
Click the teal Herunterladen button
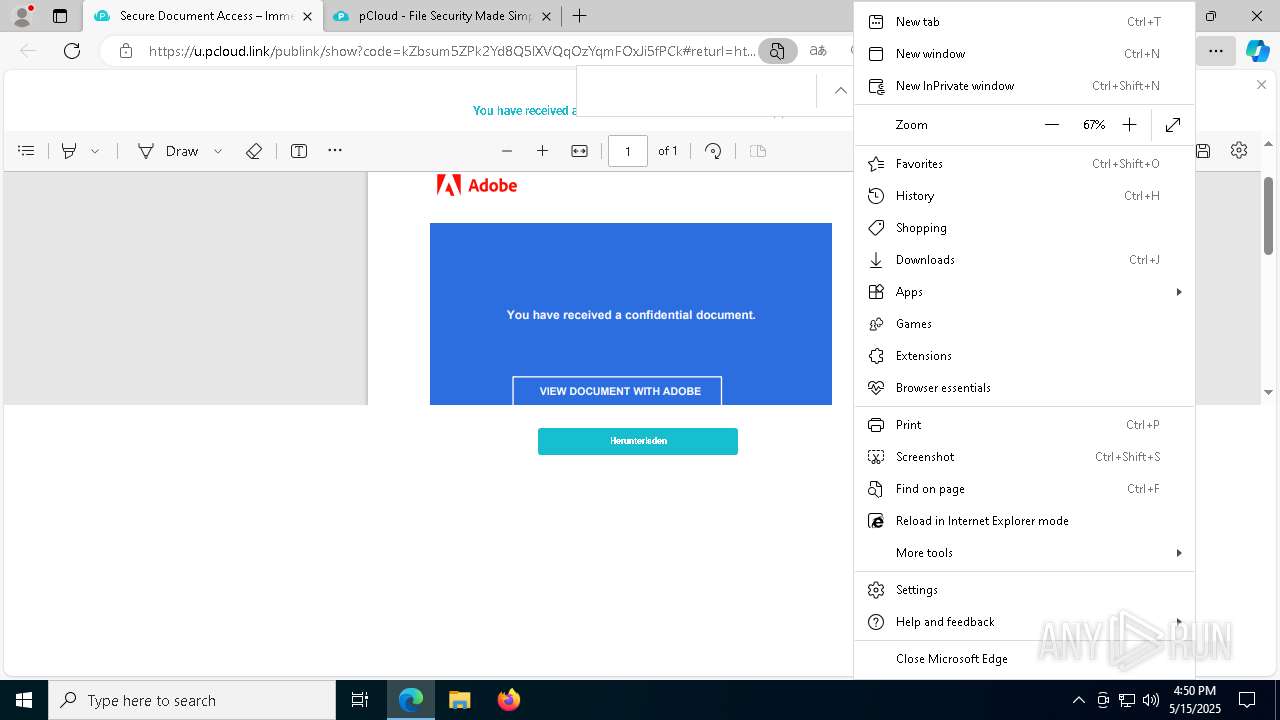638,441
